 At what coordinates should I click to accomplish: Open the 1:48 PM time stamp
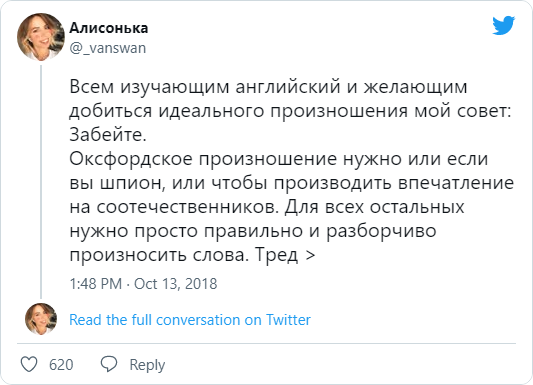coord(96,284)
